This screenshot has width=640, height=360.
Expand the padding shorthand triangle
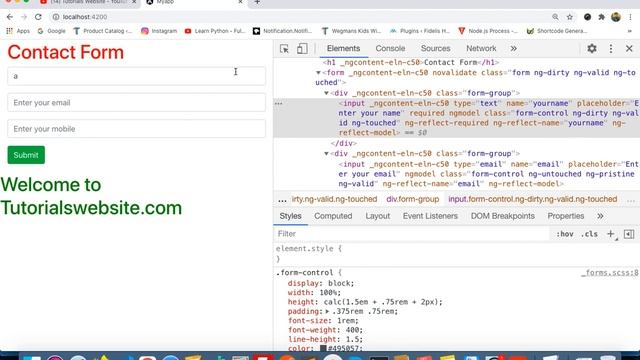pyautogui.click(x=327, y=311)
